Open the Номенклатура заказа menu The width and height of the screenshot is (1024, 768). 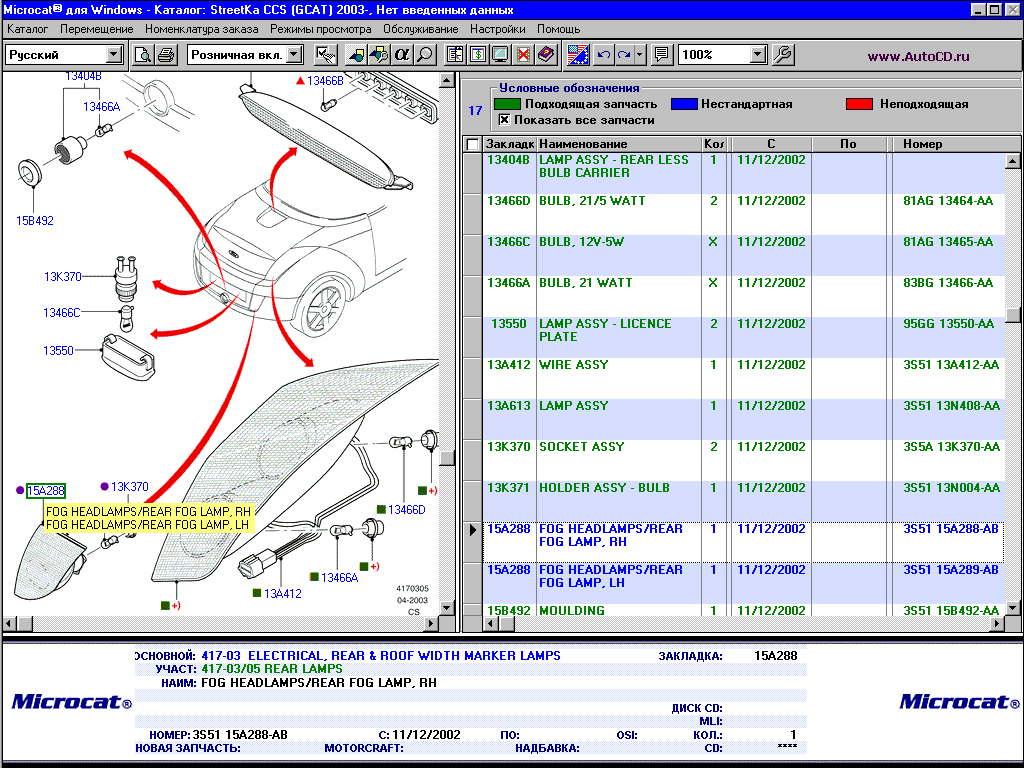point(202,29)
